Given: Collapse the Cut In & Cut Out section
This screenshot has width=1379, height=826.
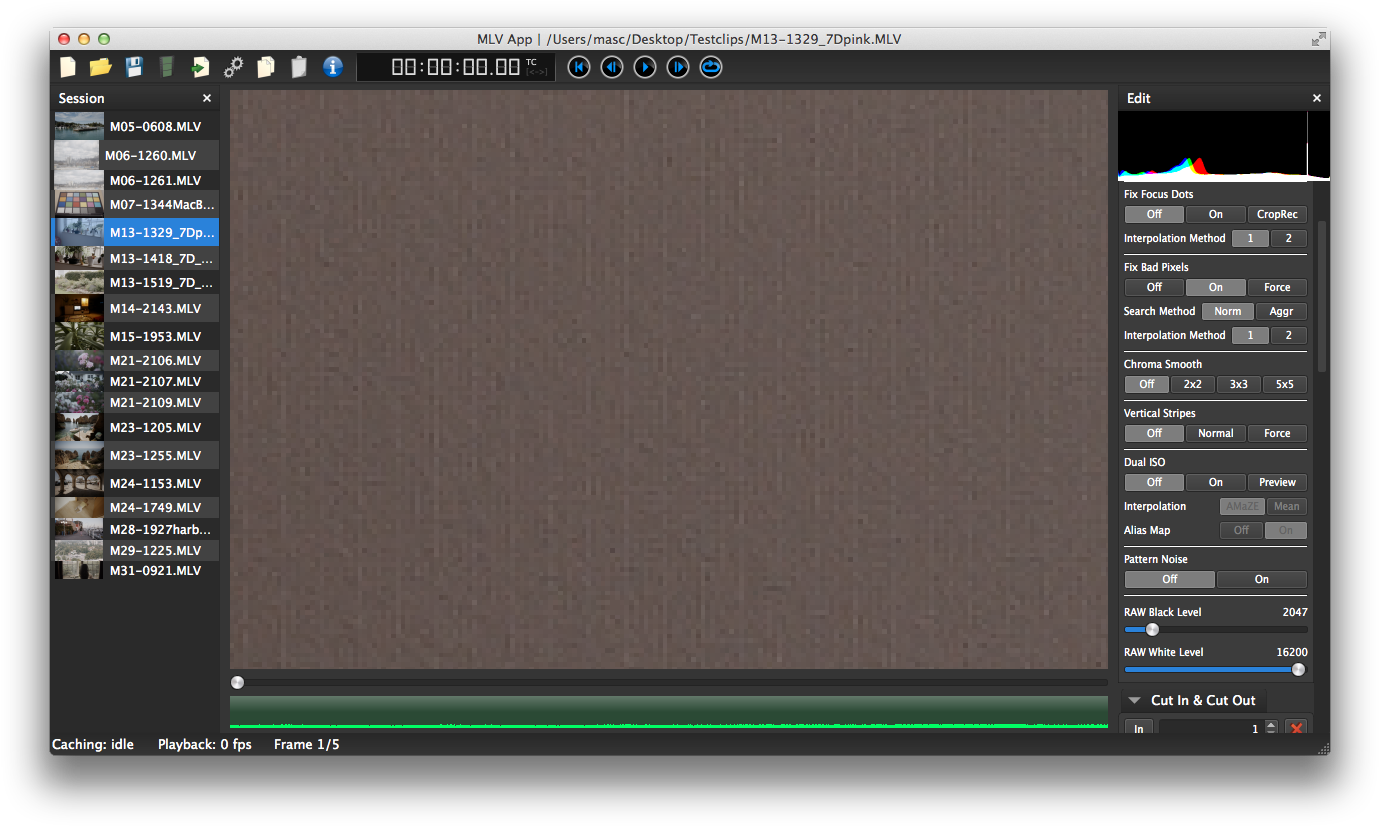Looking at the screenshot, I should (x=1135, y=700).
